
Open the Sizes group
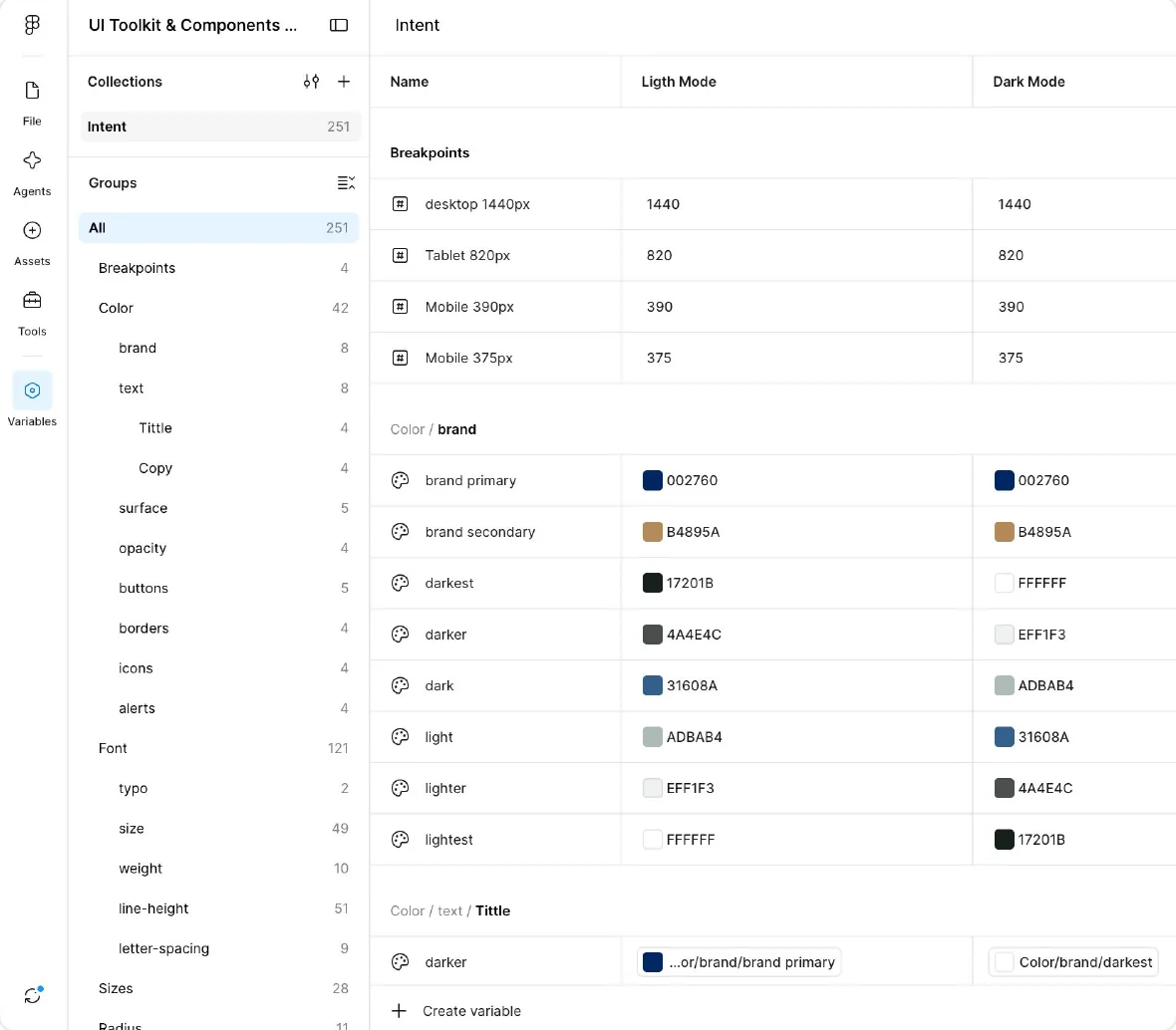click(218, 988)
